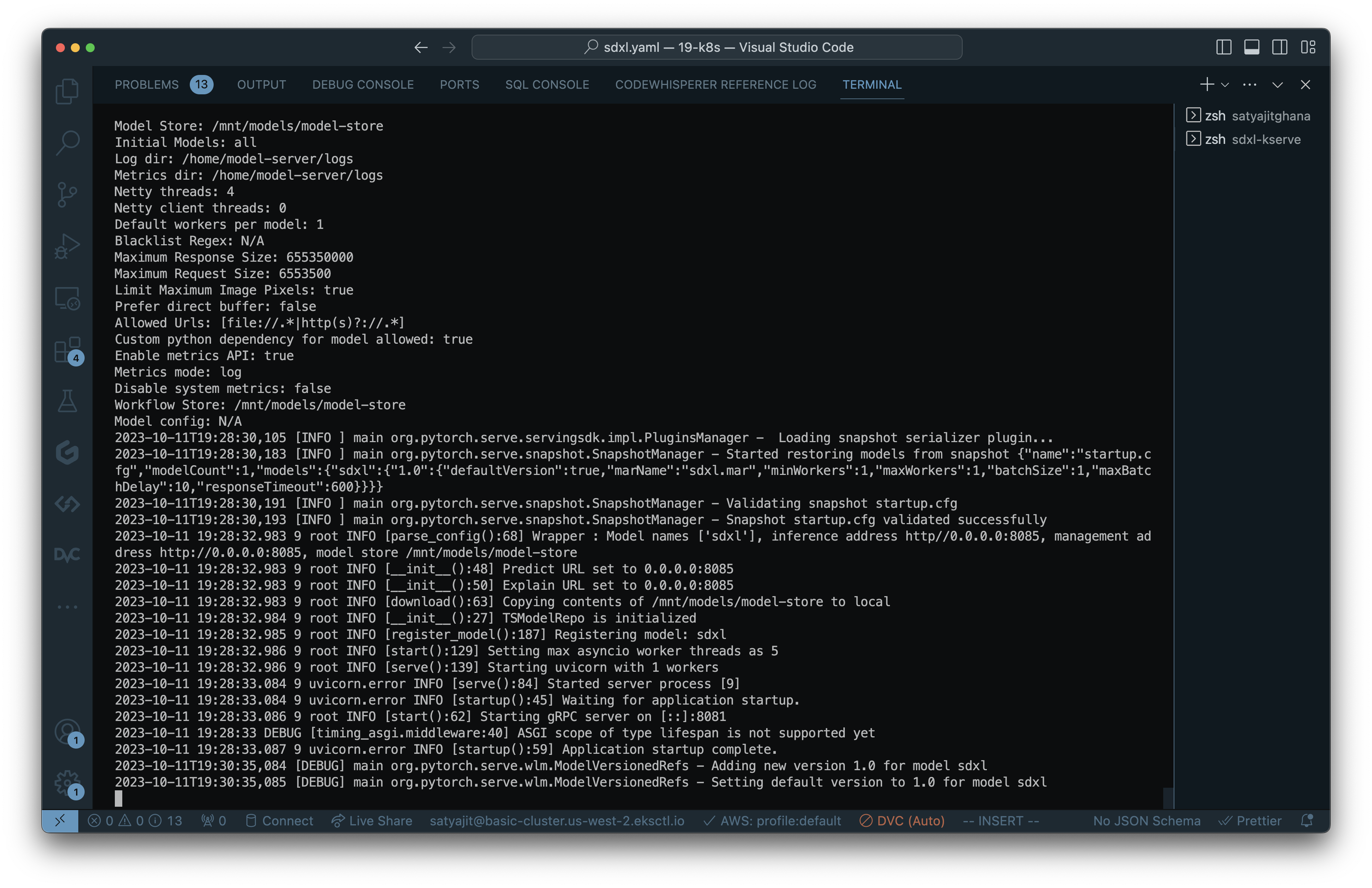Switch to the DEBUG CONSOLE tab
1372x888 pixels.
click(363, 85)
